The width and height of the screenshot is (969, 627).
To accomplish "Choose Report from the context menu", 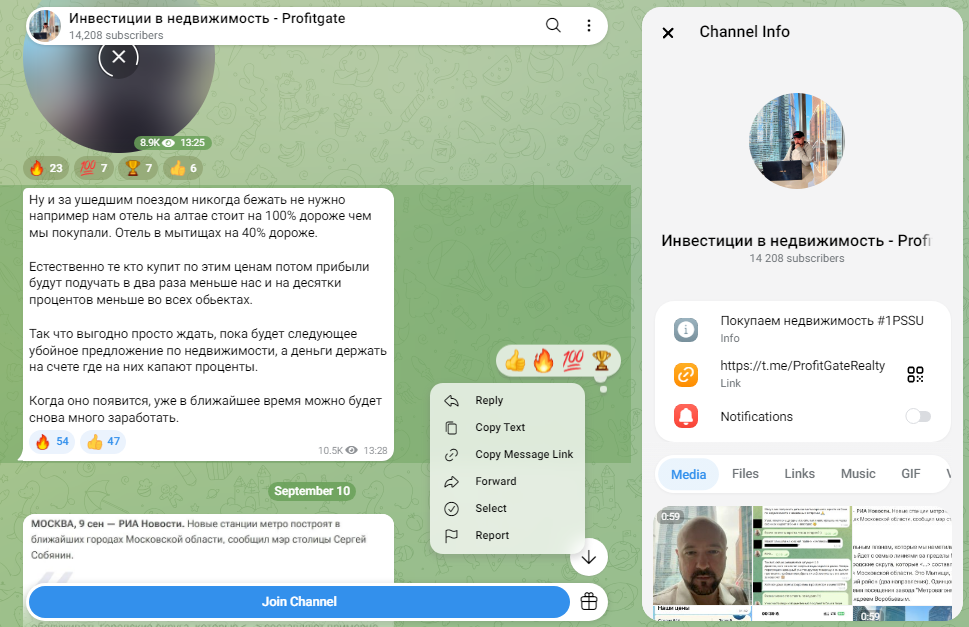I will (x=507, y=536).
